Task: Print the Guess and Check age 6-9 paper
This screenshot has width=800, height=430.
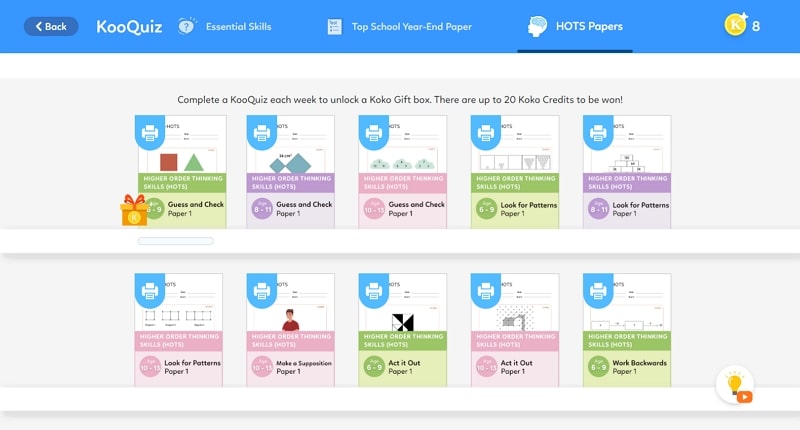Action: point(149,133)
